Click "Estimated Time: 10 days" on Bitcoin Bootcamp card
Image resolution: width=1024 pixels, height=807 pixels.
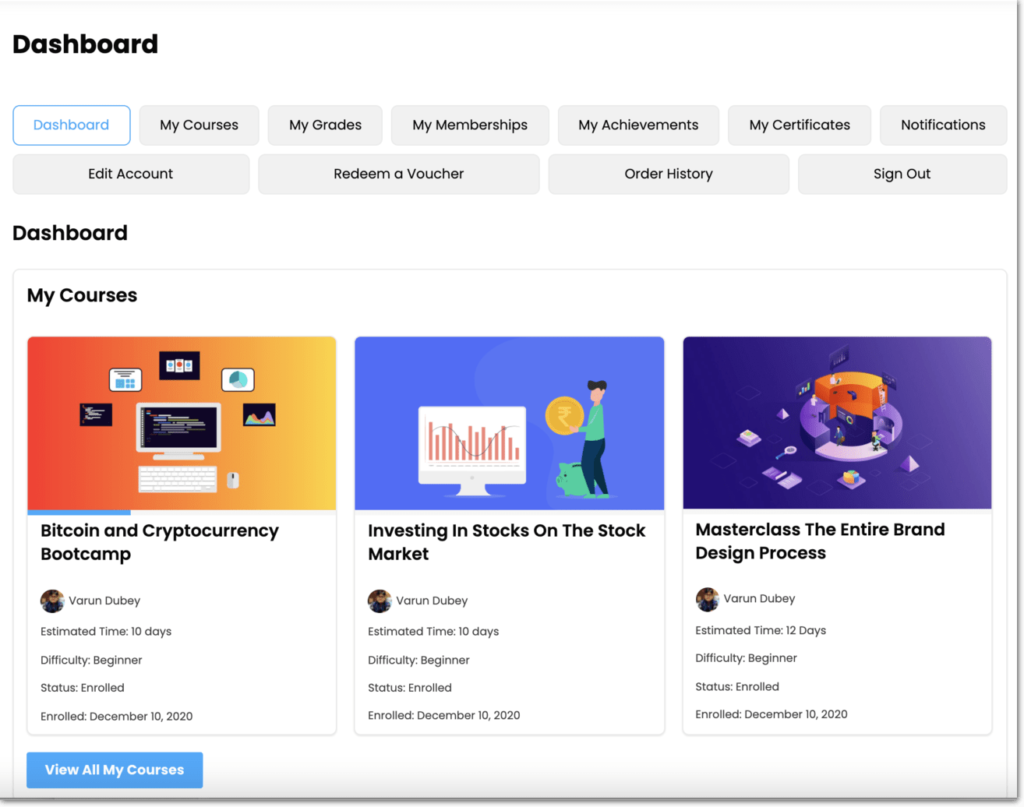click(106, 631)
